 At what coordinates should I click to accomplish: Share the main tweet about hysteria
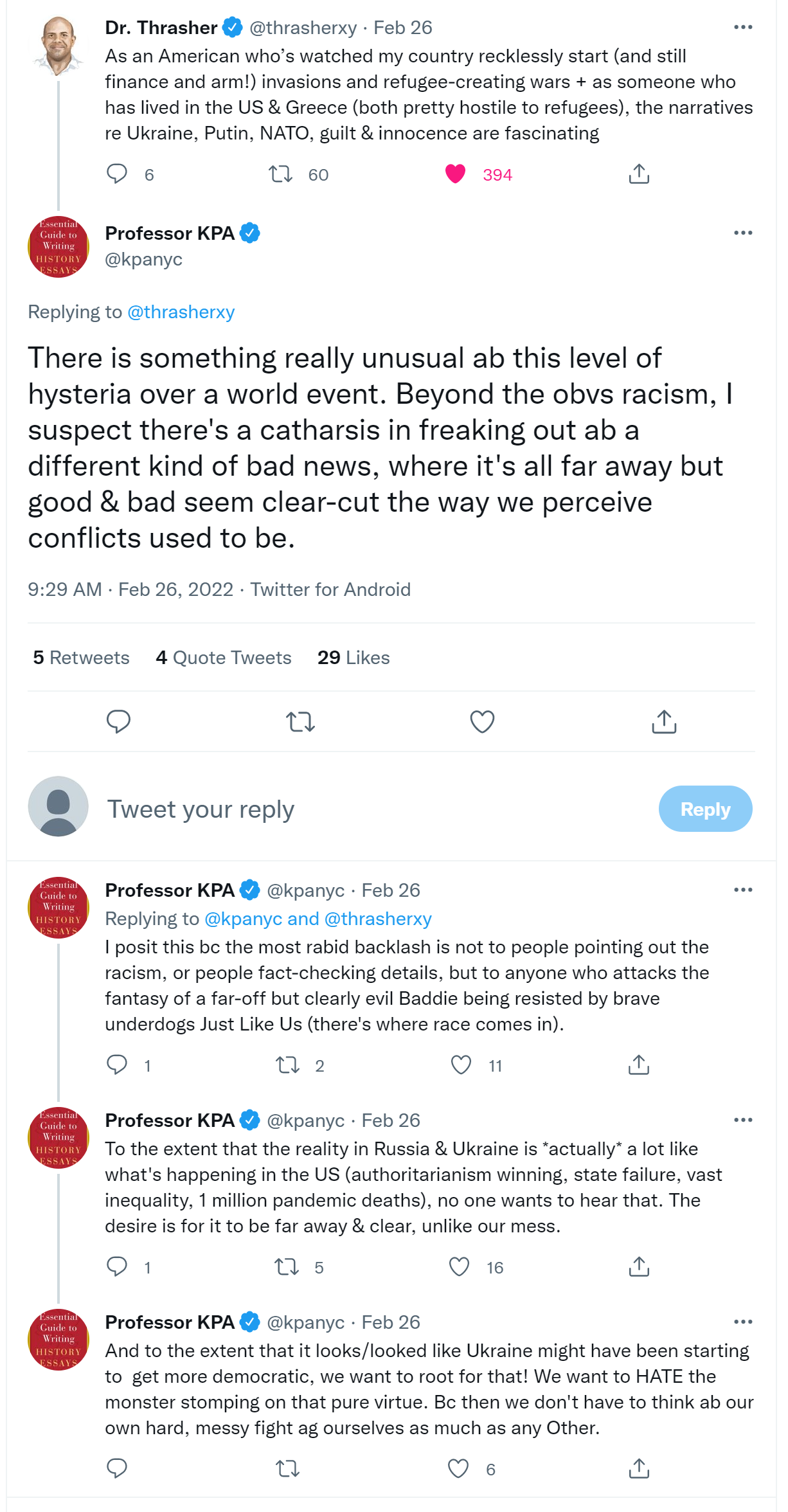664,722
